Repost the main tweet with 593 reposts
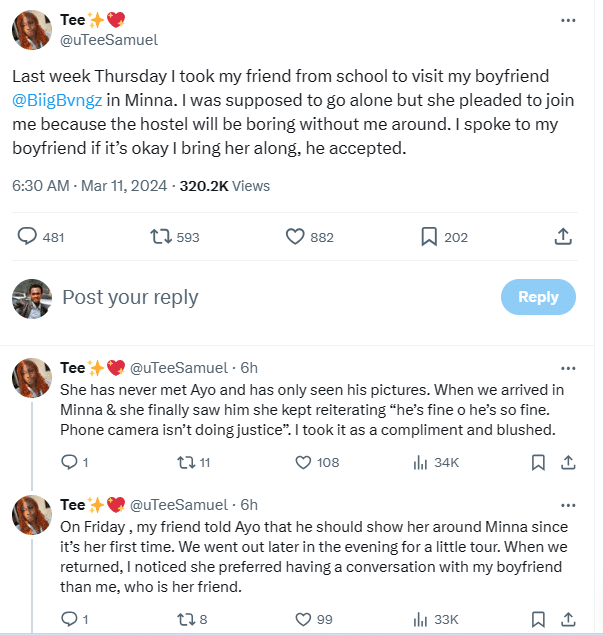Image resolution: width=603 pixels, height=635 pixels. 159,237
